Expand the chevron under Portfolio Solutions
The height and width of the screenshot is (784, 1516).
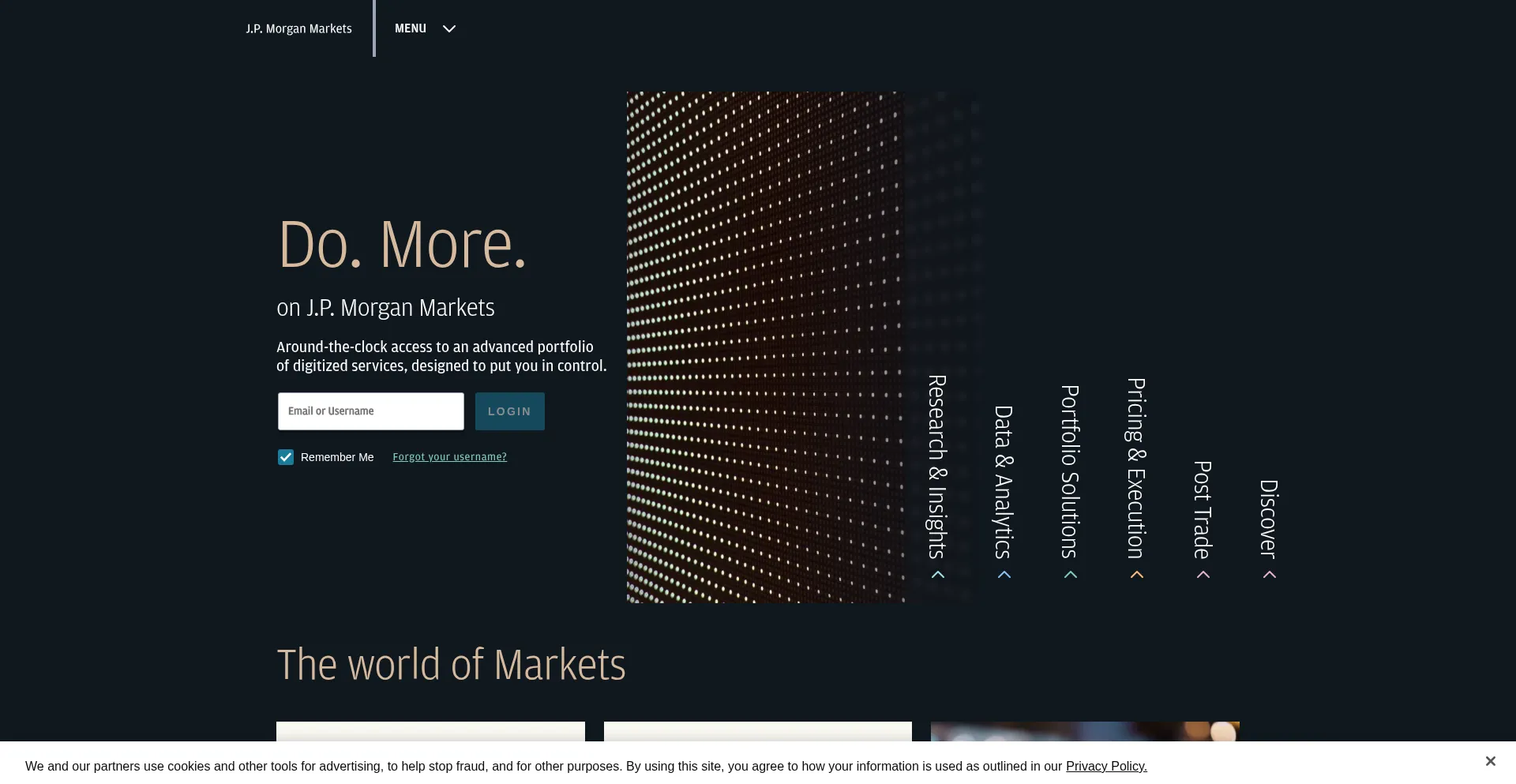pyautogui.click(x=1071, y=575)
